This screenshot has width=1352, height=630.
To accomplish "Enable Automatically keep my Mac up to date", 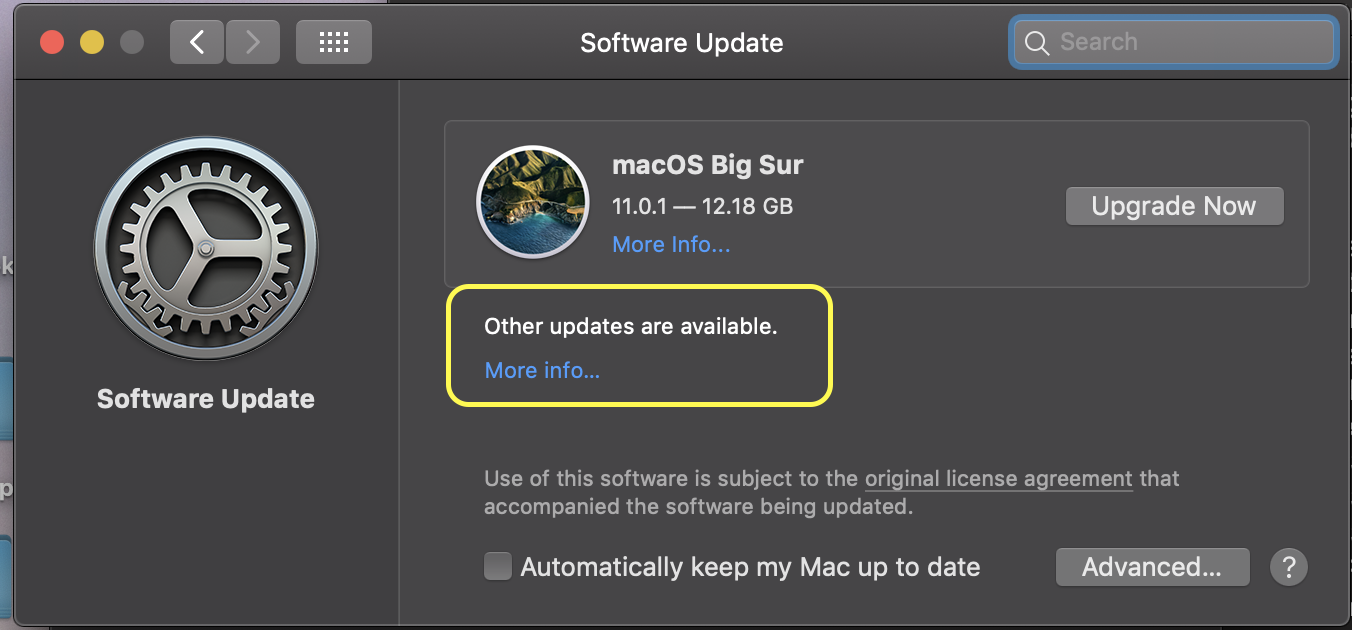I will (497, 567).
